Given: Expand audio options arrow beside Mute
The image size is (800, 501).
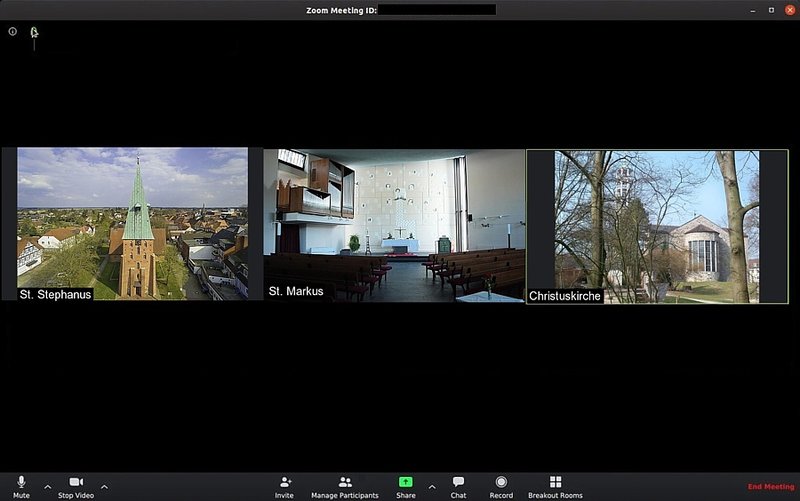Looking at the screenshot, I should pos(47,487).
